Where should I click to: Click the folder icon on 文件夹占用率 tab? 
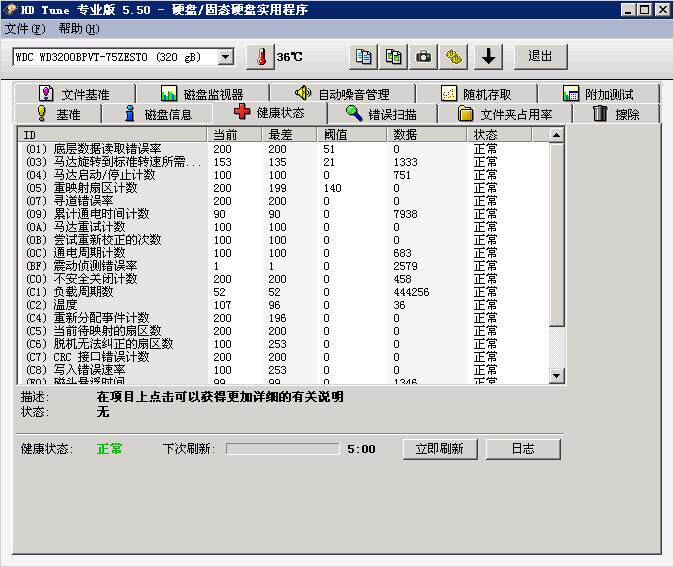465,114
